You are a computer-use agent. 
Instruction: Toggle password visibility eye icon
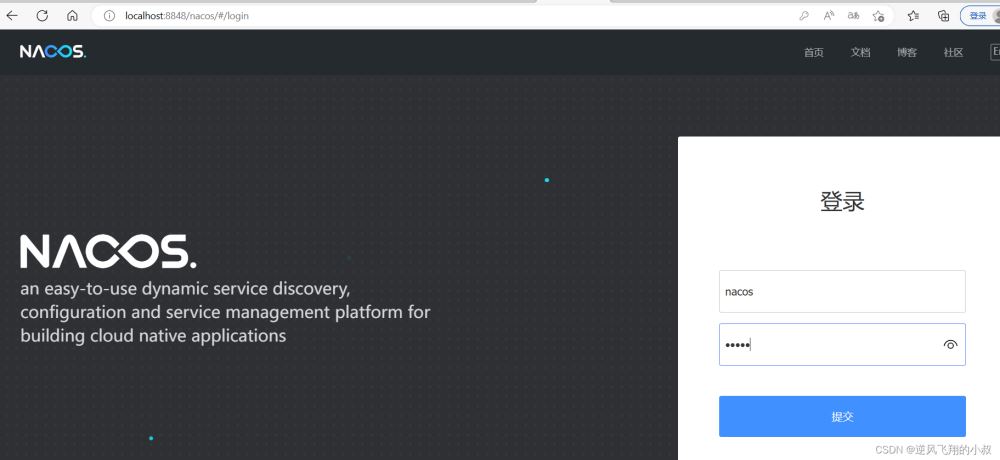pyautogui.click(x=950, y=345)
